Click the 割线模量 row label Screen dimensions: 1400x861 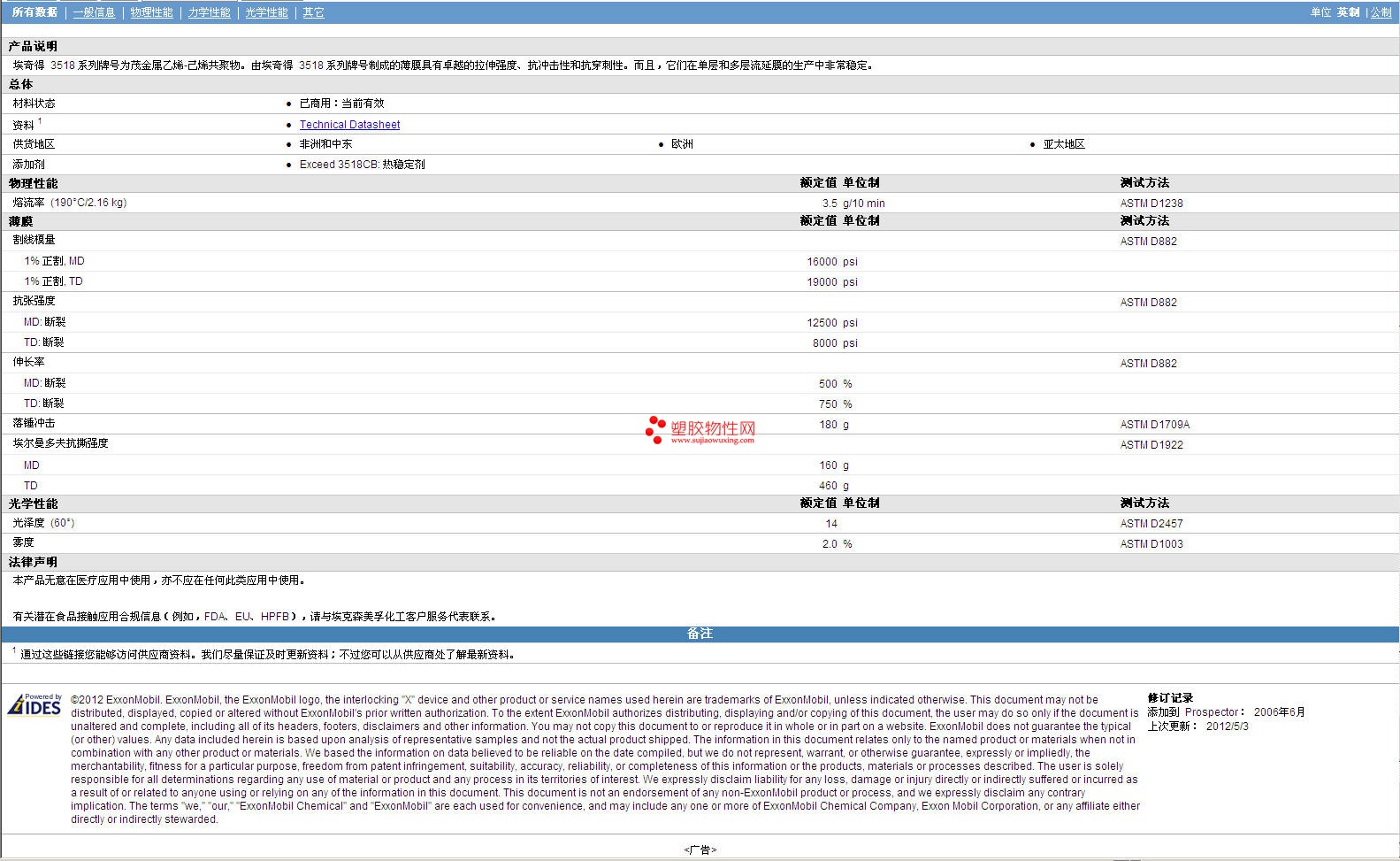tap(34, 240)
